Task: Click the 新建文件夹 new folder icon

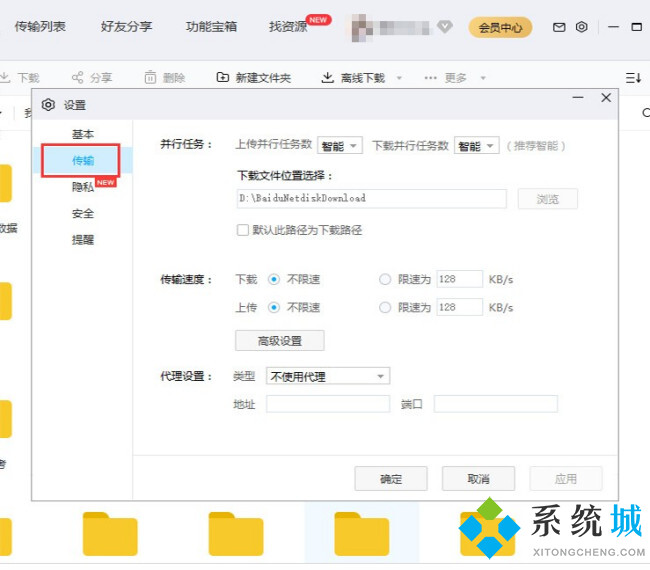Action: [x=223, y=77]
